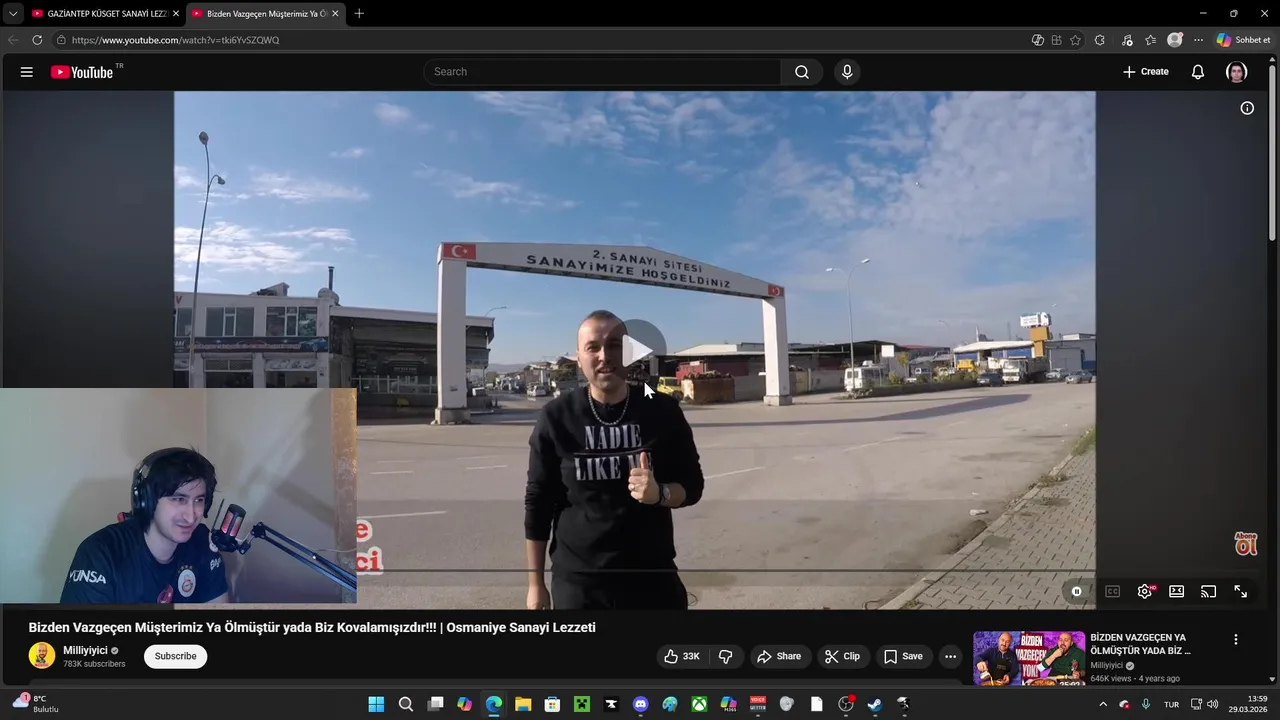Open Windows taskbar search

406,704
